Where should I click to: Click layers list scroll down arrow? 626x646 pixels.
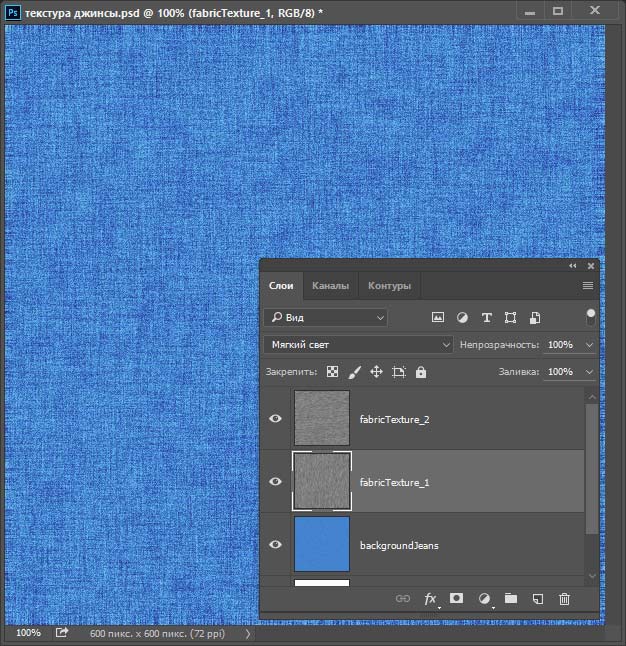point(592,576)
